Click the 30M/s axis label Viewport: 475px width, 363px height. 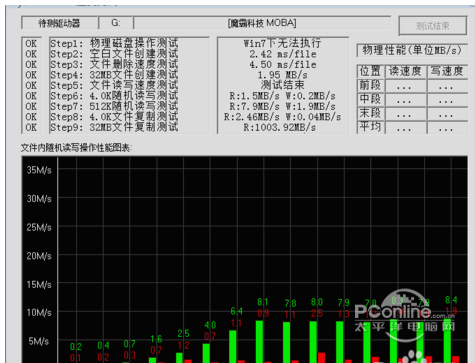point(39,199)
